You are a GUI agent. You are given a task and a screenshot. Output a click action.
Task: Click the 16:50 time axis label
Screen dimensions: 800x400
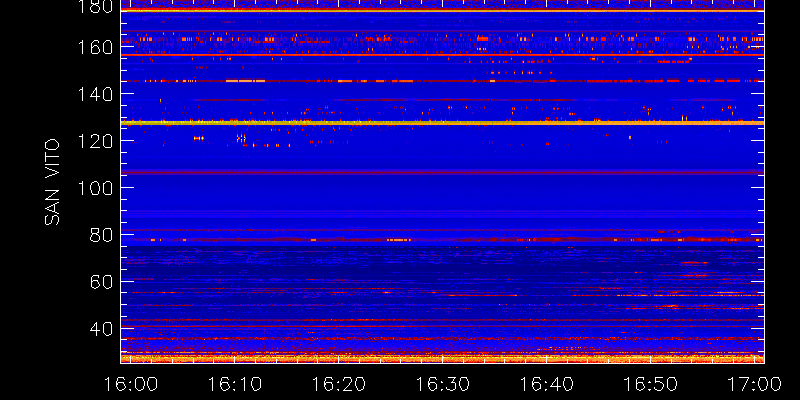pyautogui.click(x=650, y=384)
